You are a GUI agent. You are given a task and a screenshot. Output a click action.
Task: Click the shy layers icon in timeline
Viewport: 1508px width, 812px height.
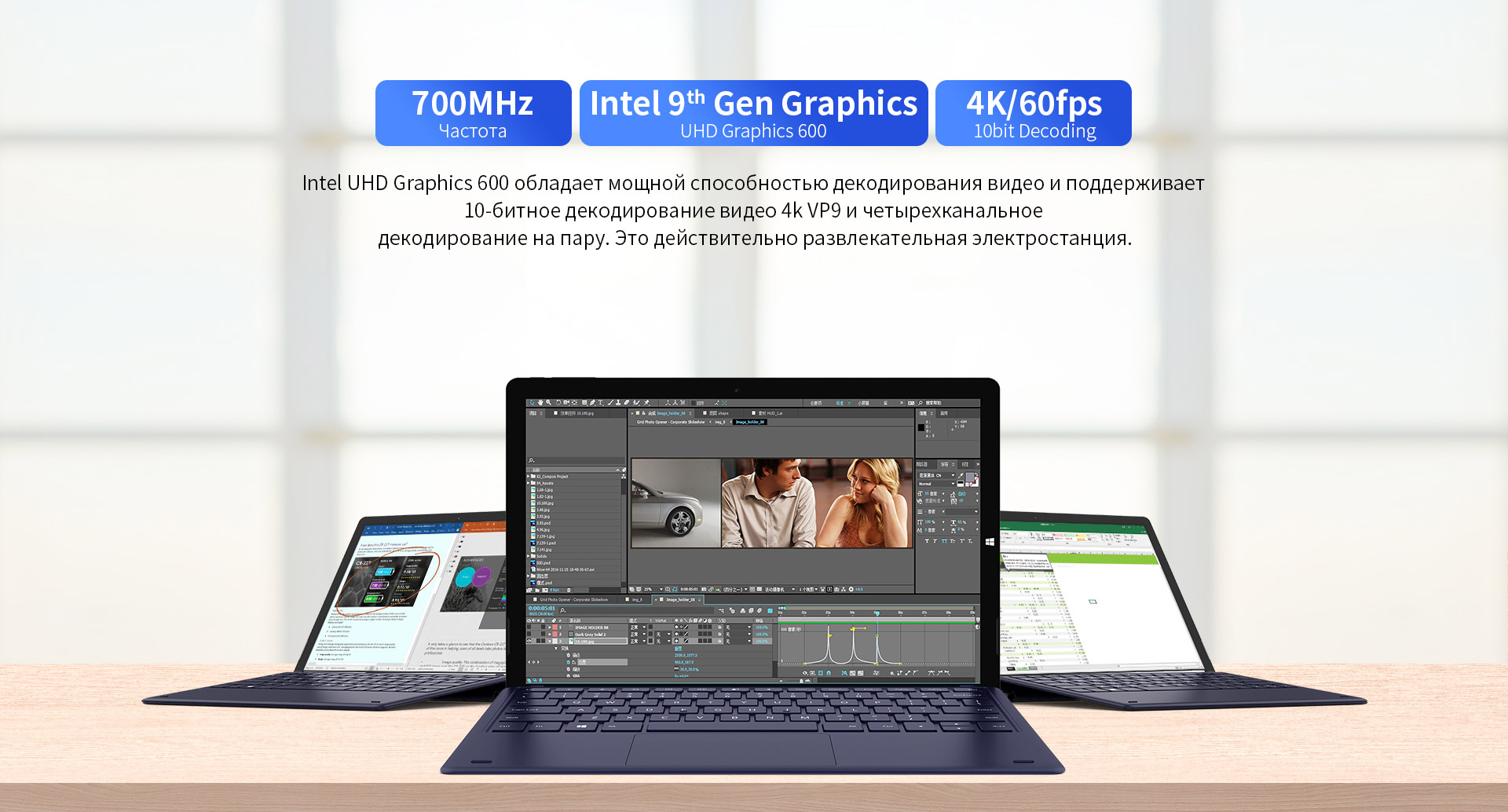(x=742, y=610)
